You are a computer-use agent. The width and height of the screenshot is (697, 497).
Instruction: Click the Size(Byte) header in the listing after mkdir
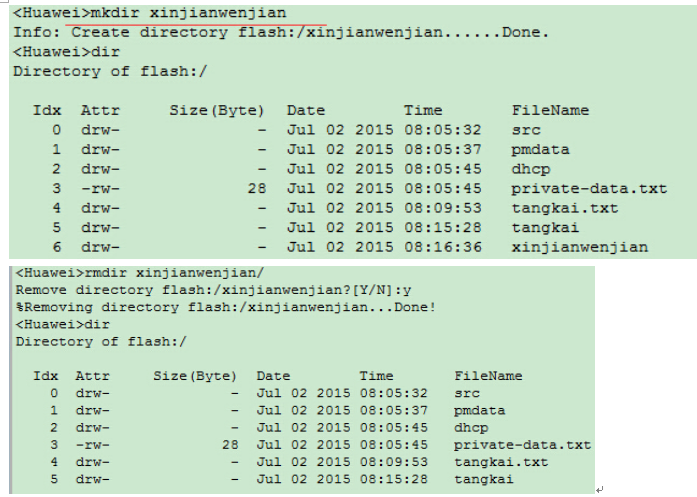tap(216, 110)
